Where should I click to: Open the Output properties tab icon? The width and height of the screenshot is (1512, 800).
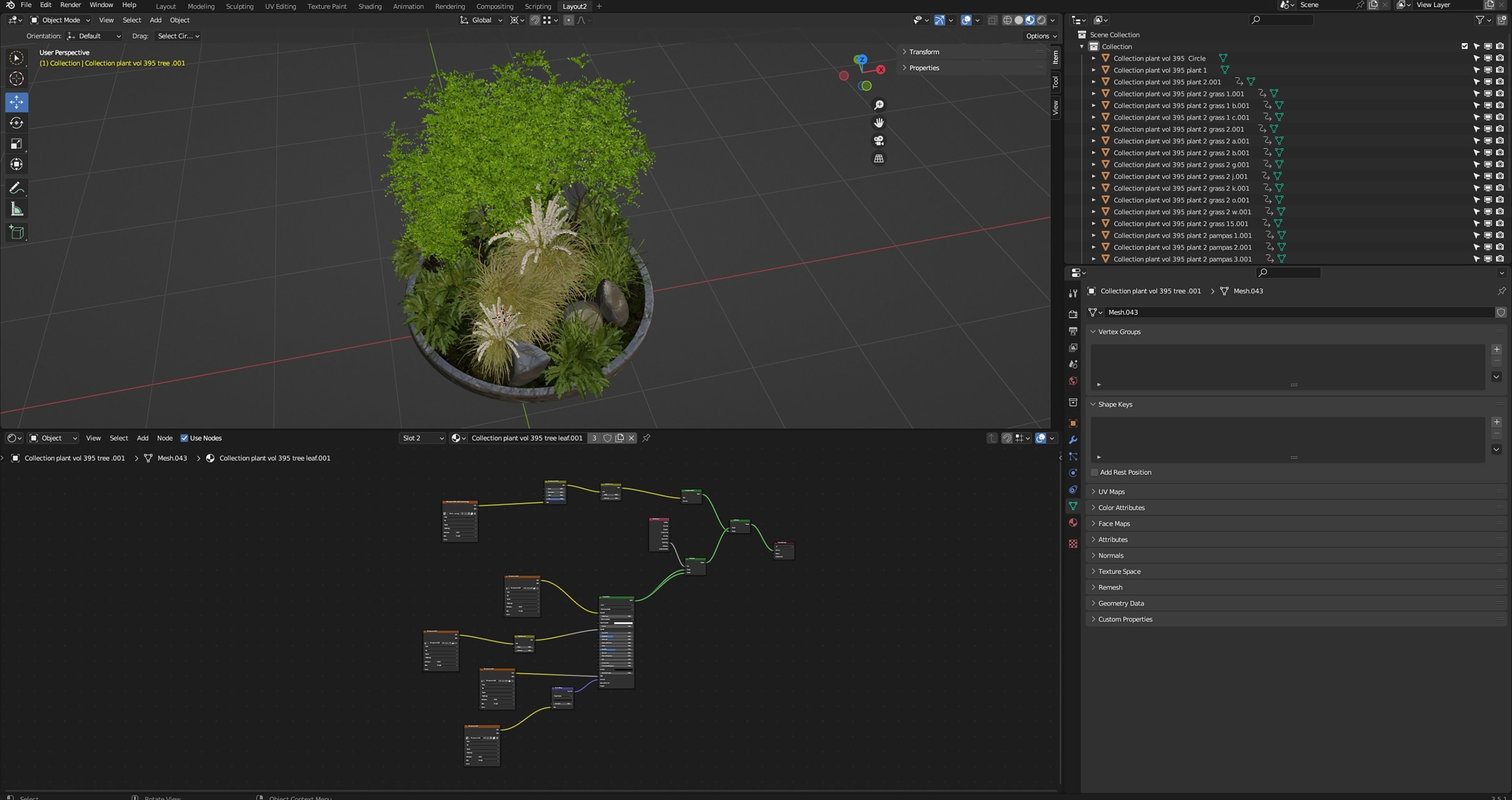pos(1073,331)
